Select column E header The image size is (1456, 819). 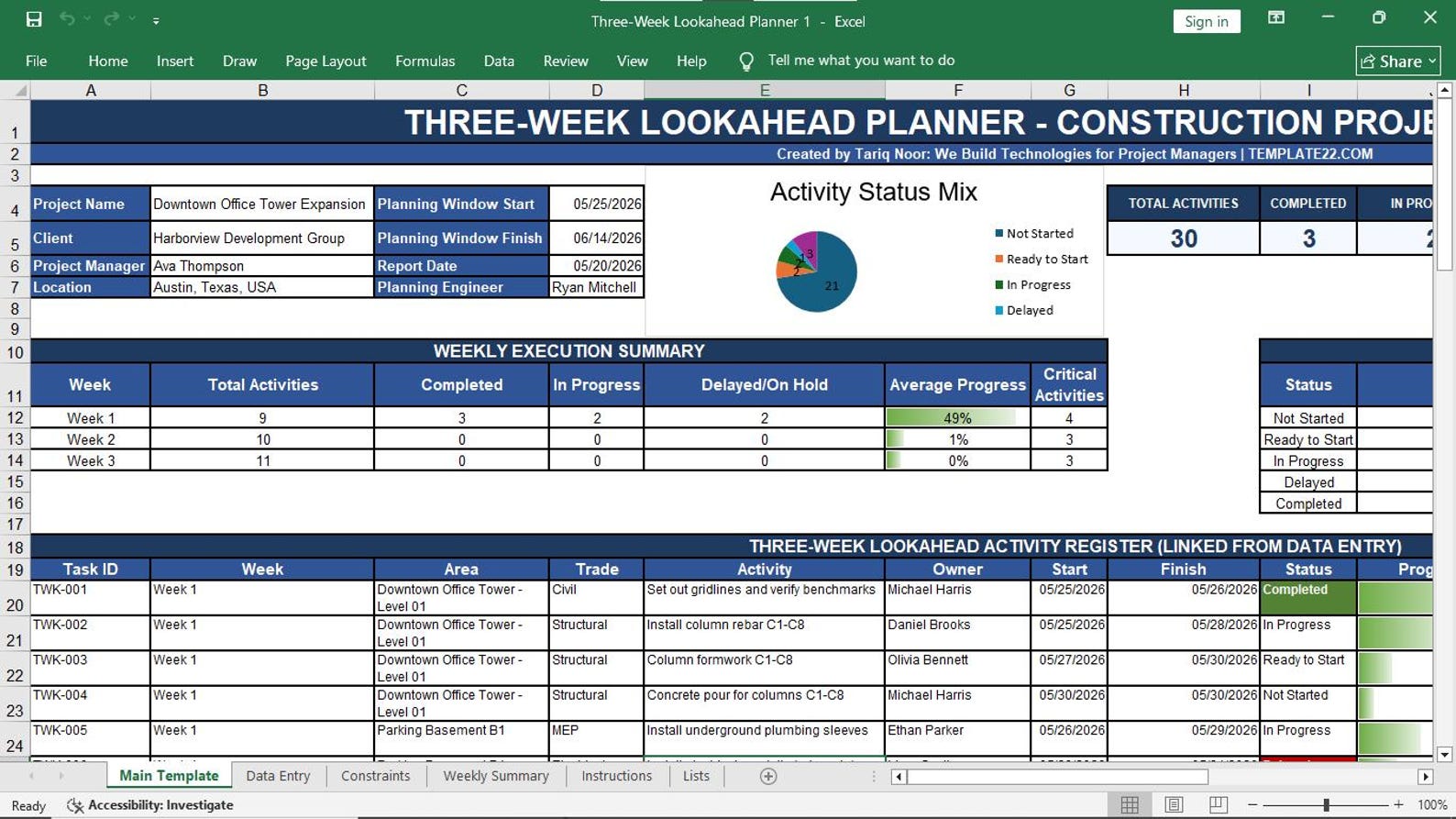point(765,90)
